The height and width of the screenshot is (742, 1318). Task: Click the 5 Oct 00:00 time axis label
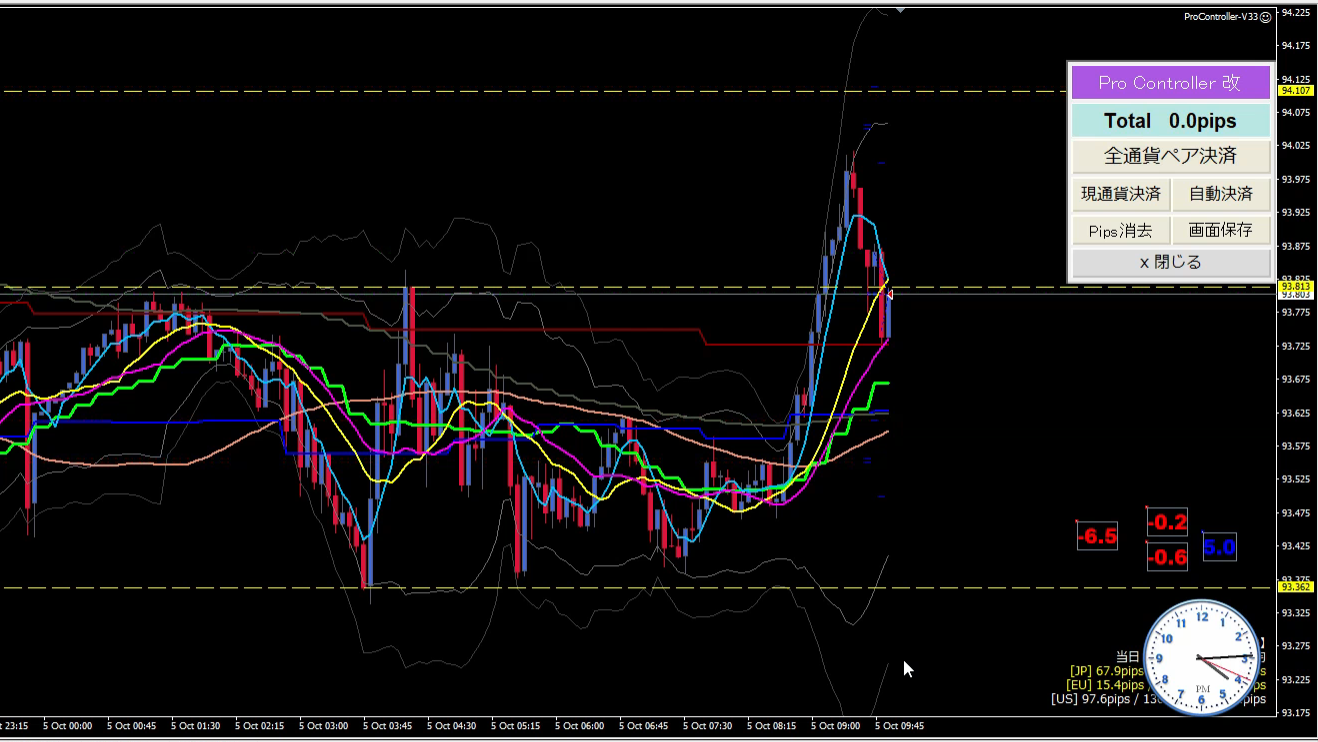(x=68, y=726)
